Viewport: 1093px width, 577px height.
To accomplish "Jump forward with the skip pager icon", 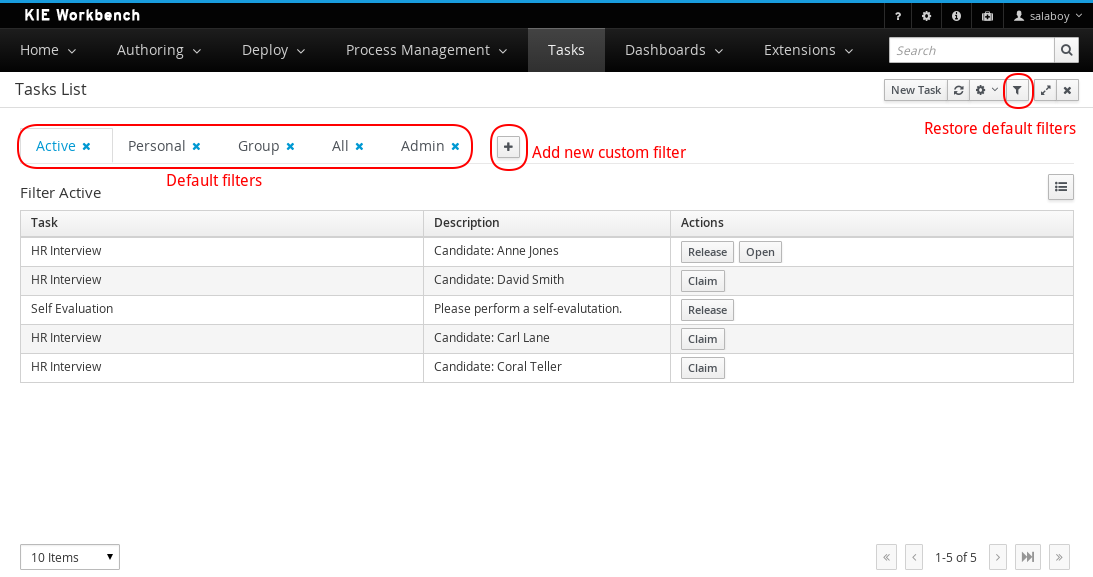I will pyautogui.click(x=1027, y=557).
